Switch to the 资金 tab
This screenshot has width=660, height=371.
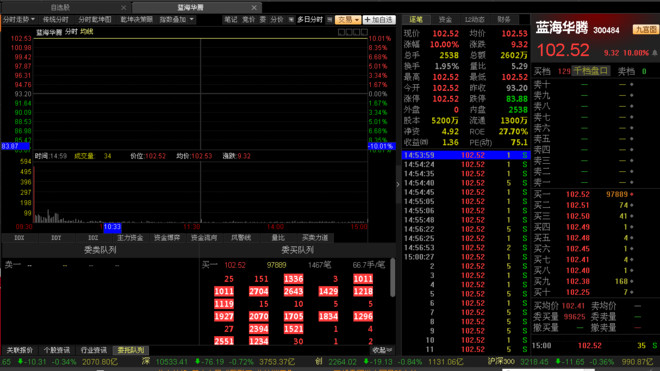(x=445, y=19)
